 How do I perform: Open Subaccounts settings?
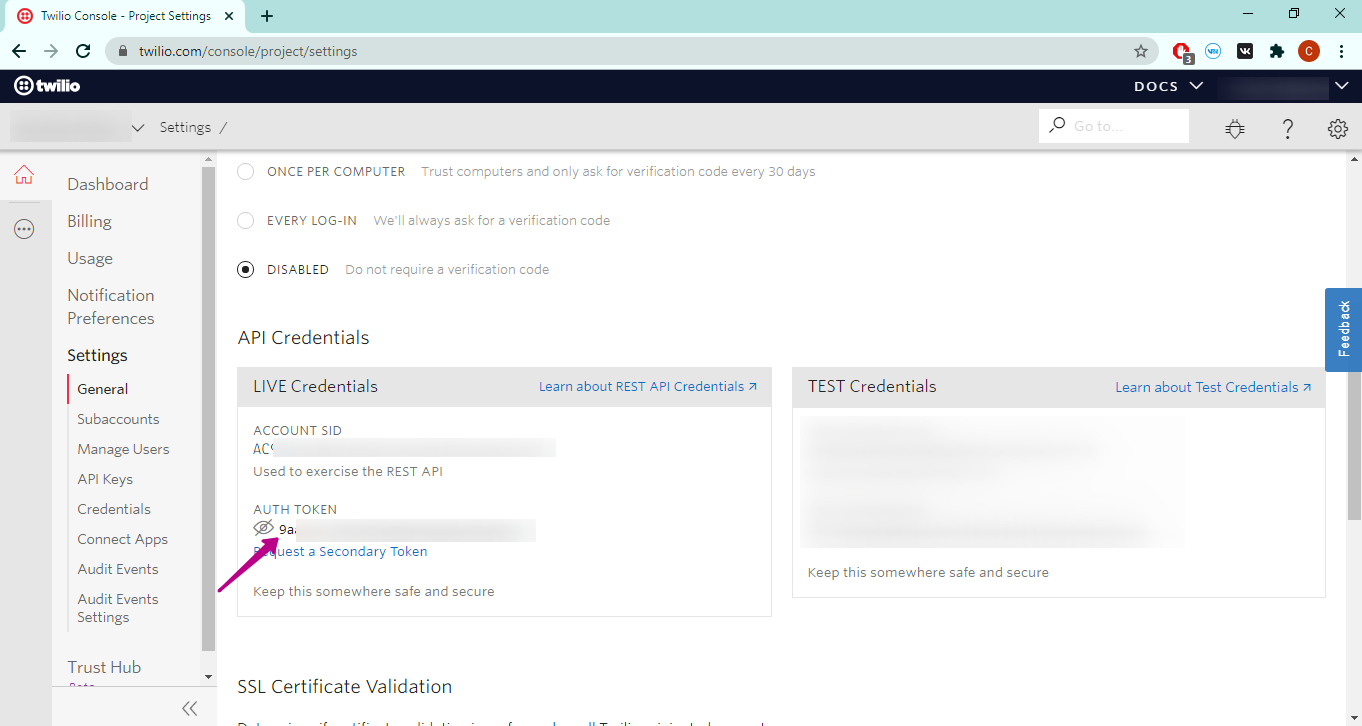(118, 419)
